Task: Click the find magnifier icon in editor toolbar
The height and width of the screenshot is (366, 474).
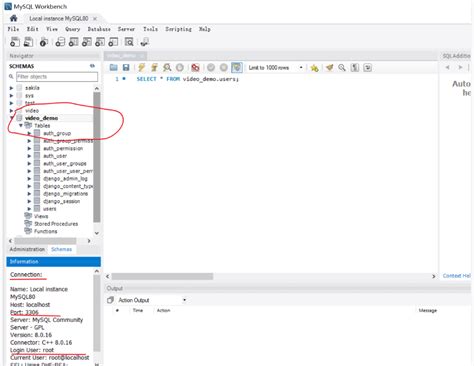Action: tap(342, 68)
